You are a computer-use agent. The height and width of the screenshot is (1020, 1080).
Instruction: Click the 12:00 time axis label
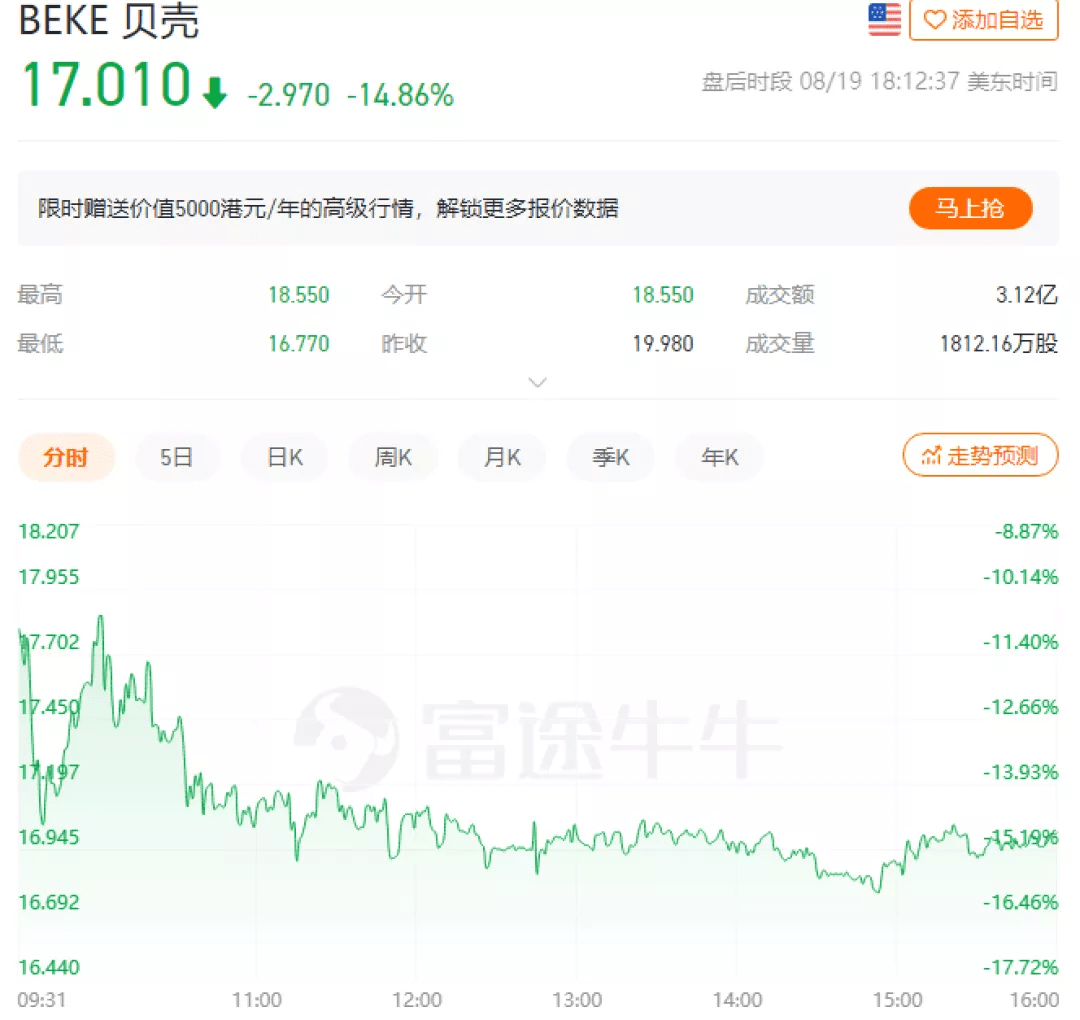(x=417, y=999)
